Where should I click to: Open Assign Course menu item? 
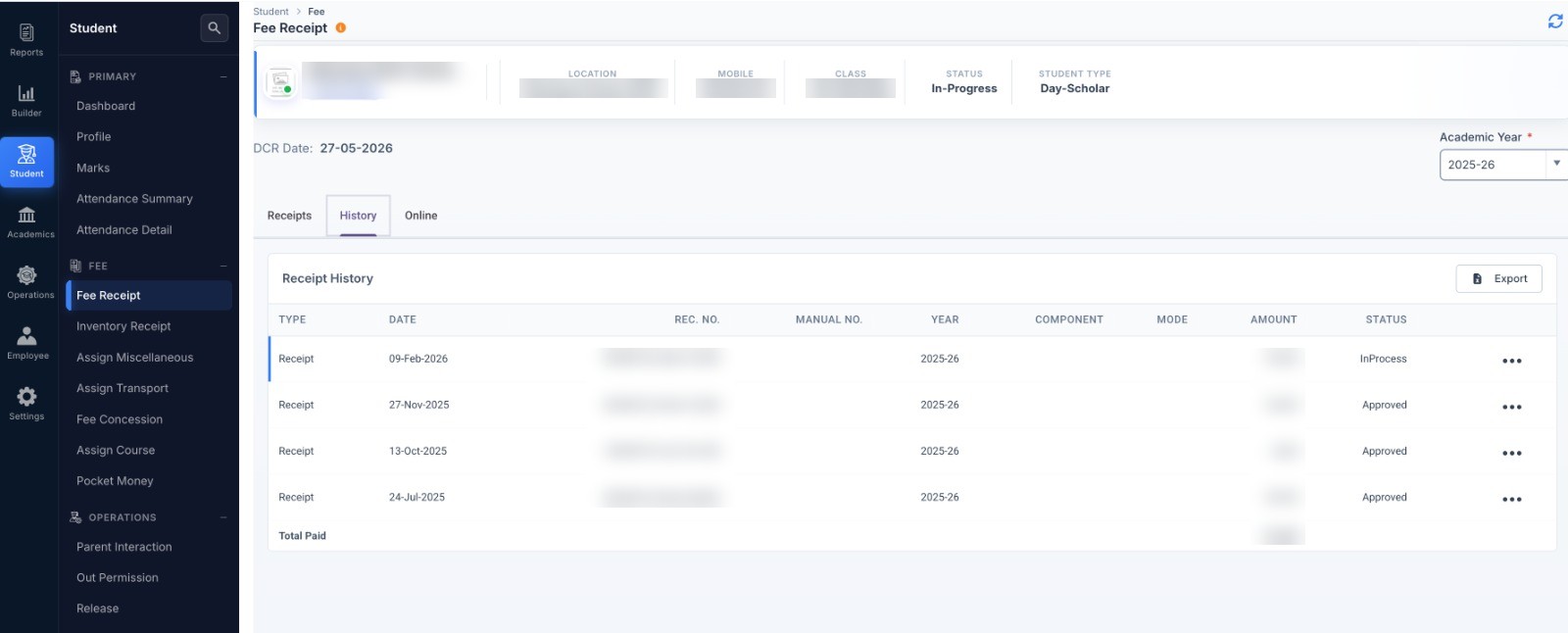point(116,451)
